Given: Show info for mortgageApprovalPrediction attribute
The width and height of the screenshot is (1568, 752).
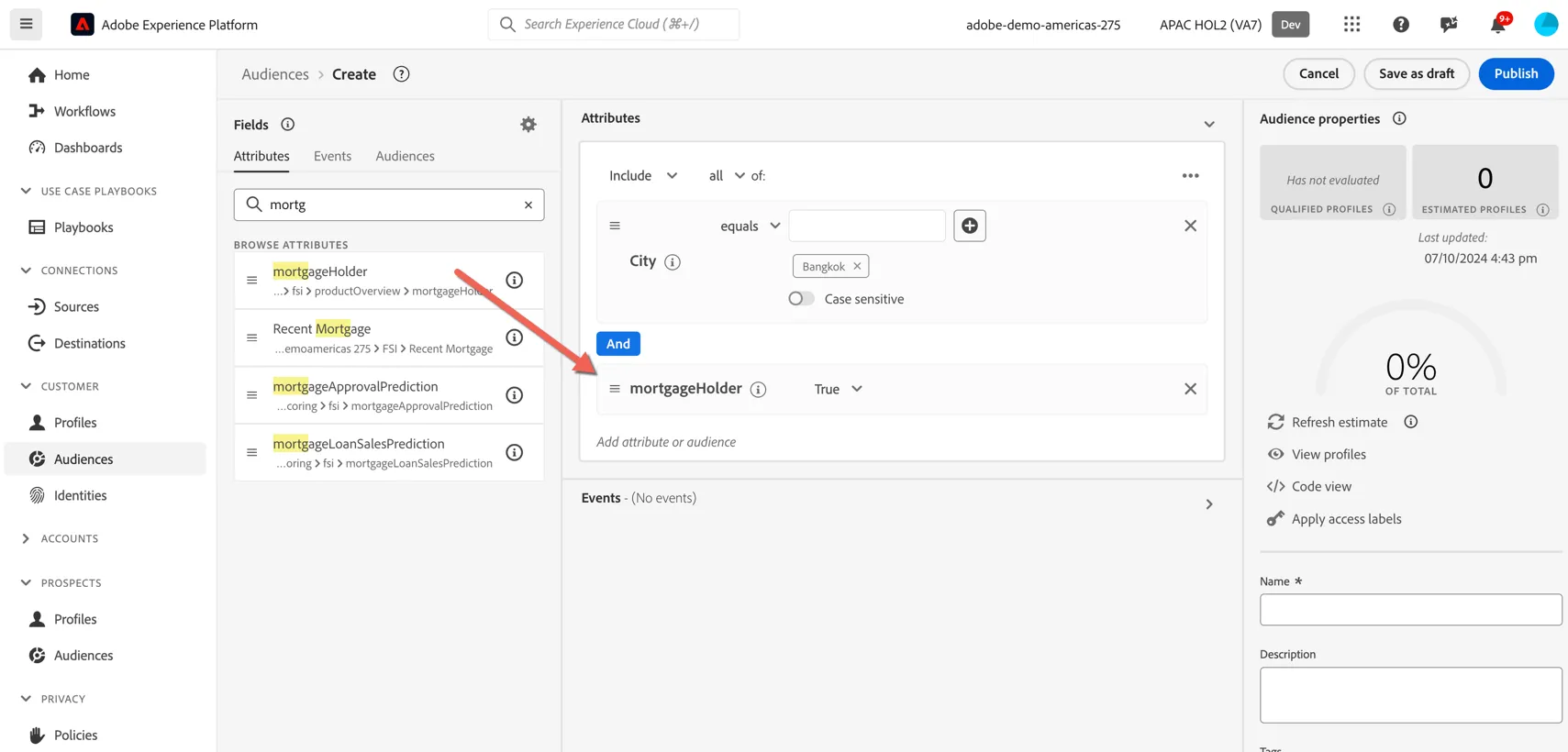Looking at the screenshot, I should (x=515, y=395).
